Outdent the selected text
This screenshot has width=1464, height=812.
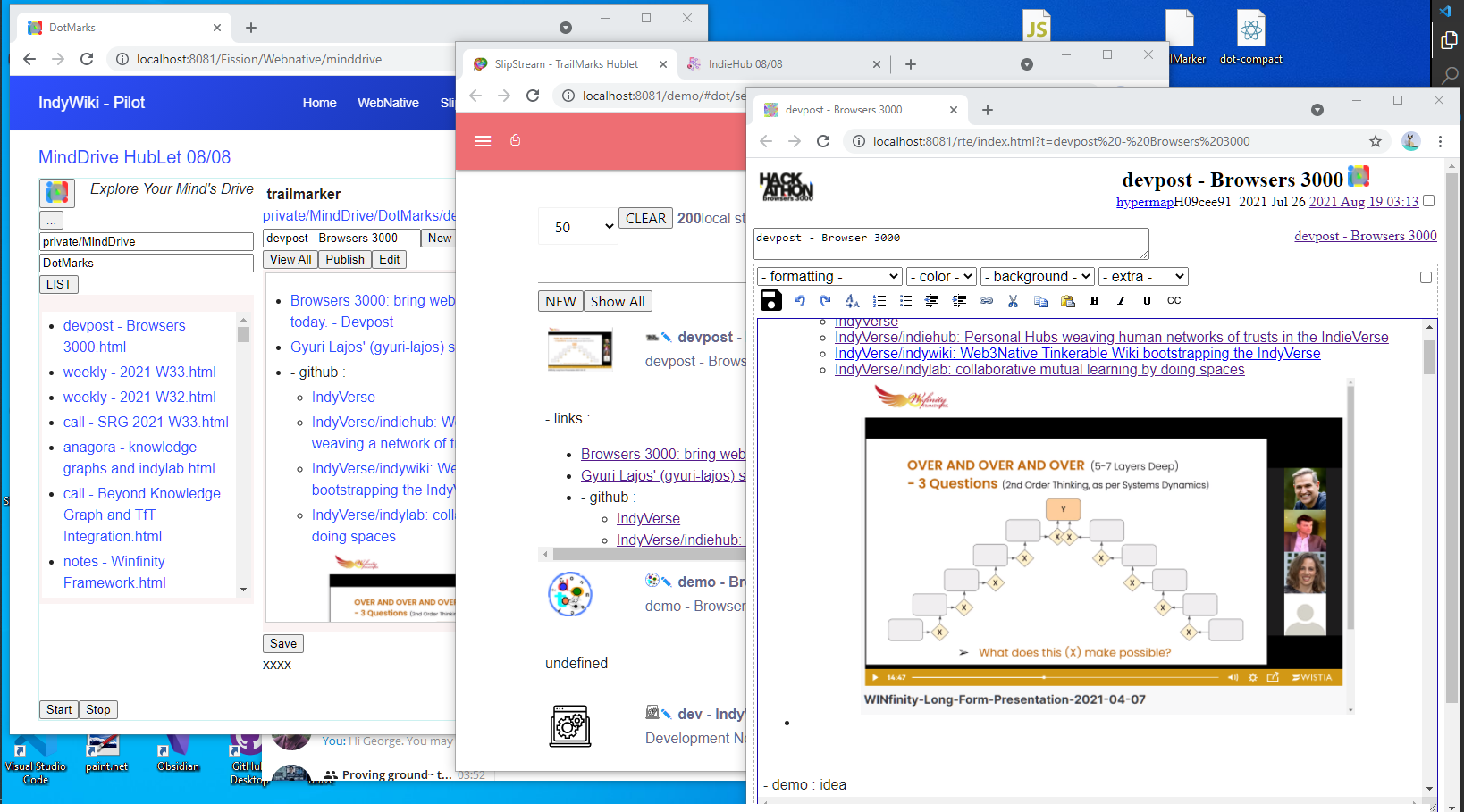click(931, 301)
